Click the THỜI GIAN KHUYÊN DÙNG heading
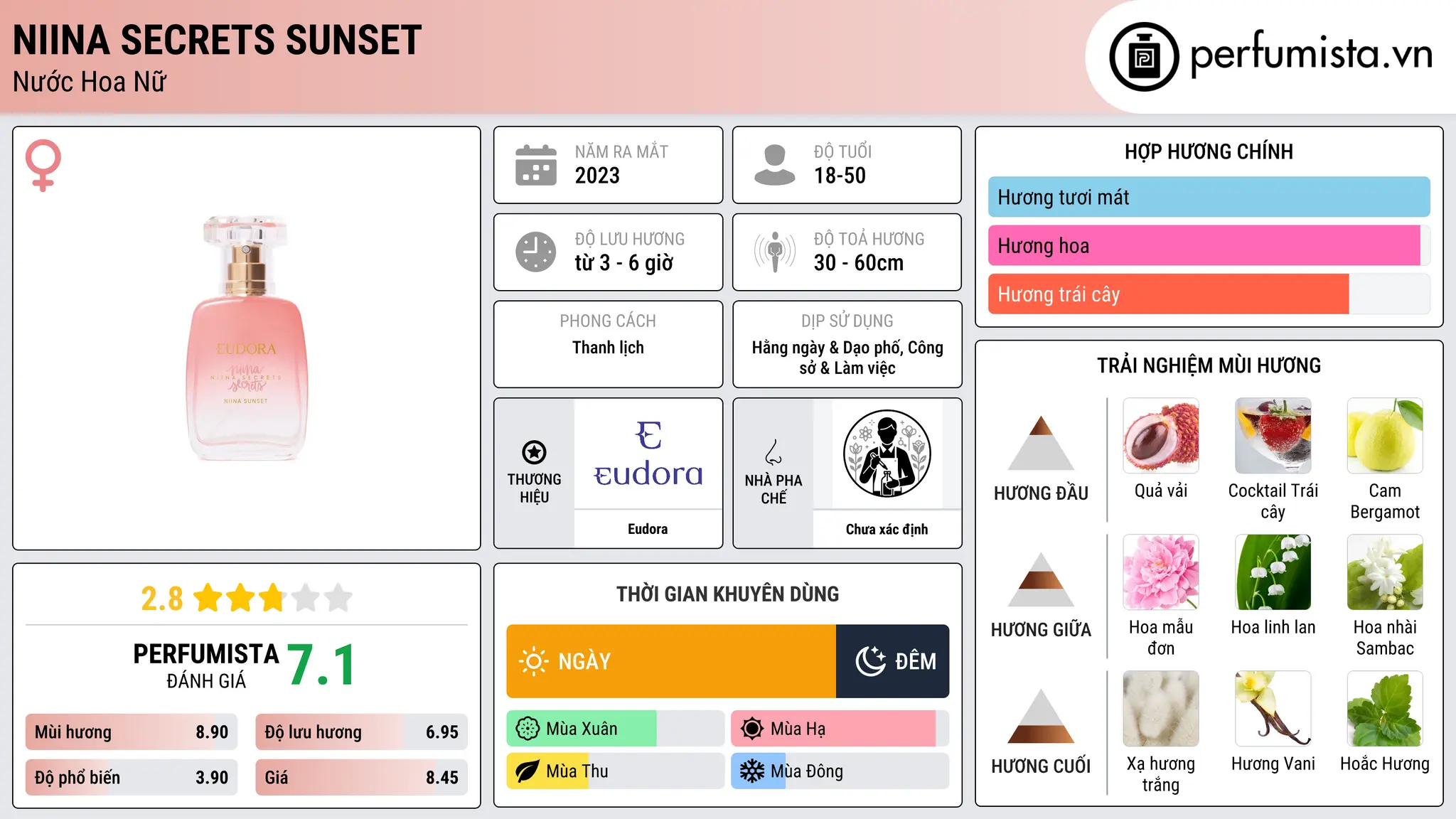 pyautogui.click(x=728, y=594)
